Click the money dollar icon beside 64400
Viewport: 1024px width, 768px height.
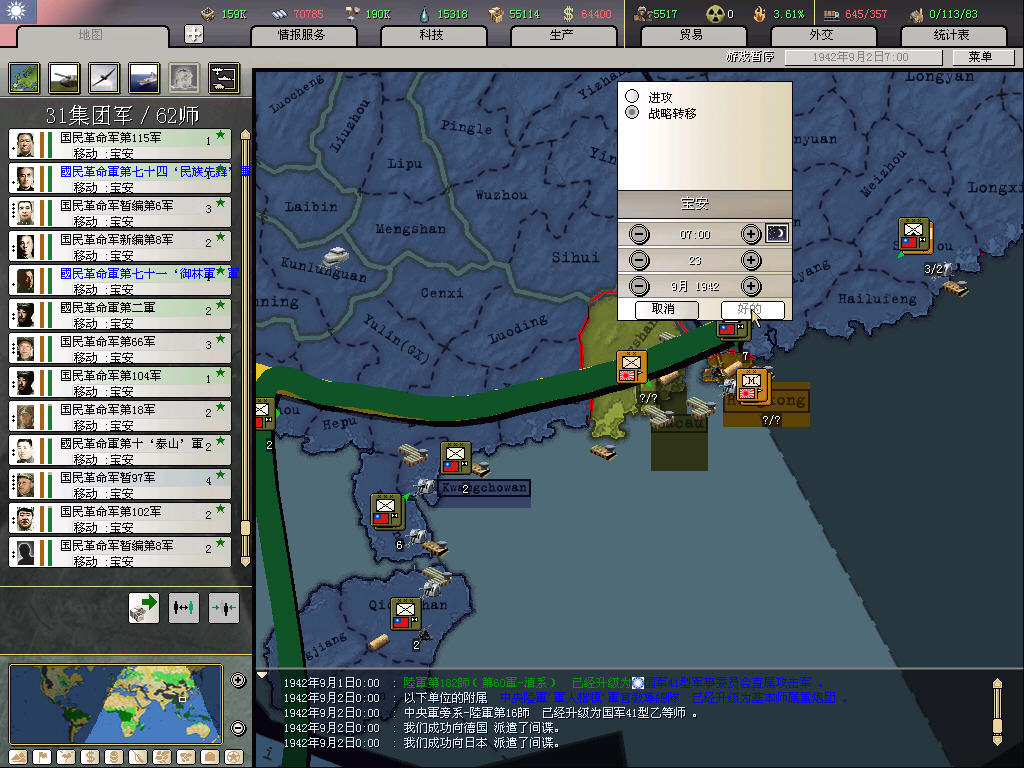coord(569,14)
